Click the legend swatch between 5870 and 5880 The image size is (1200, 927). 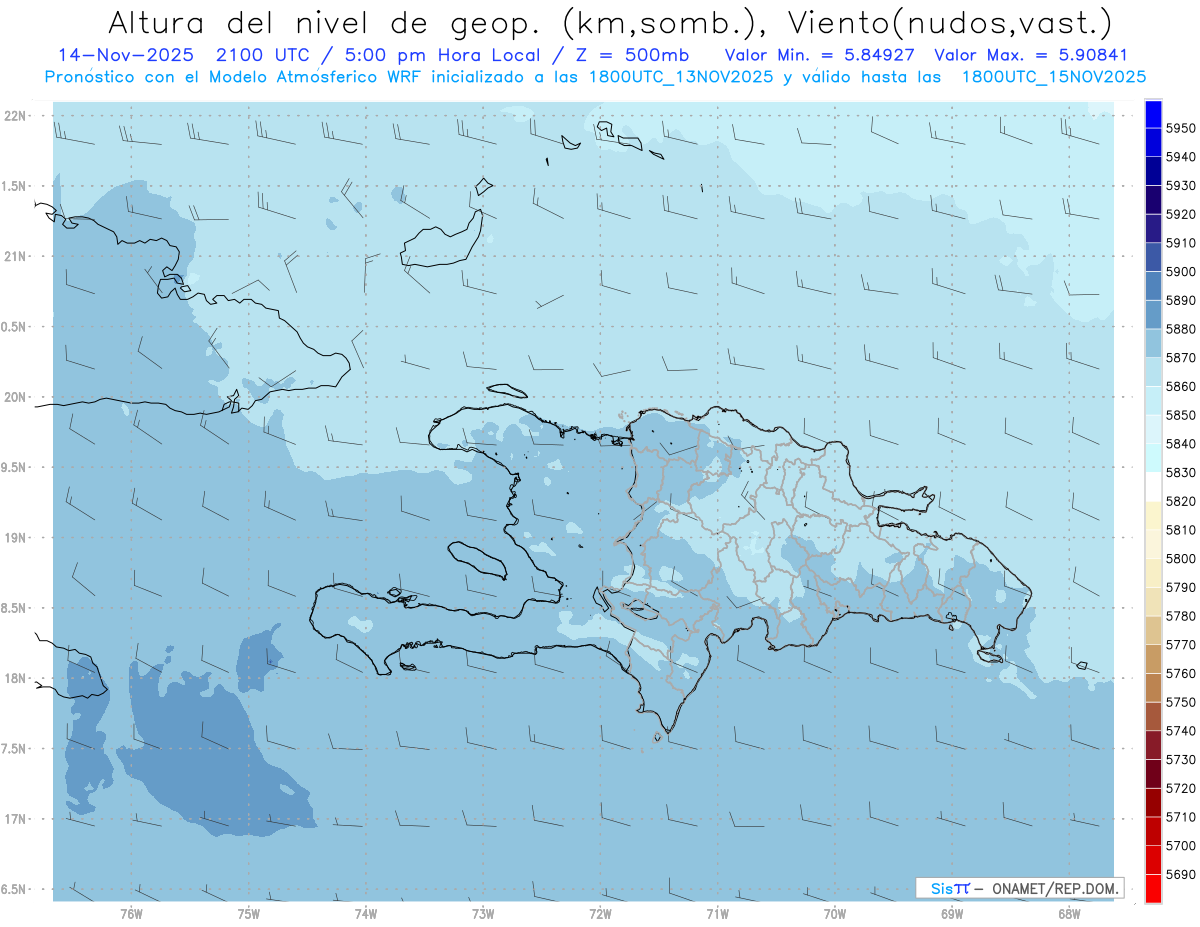[1153, 344]
